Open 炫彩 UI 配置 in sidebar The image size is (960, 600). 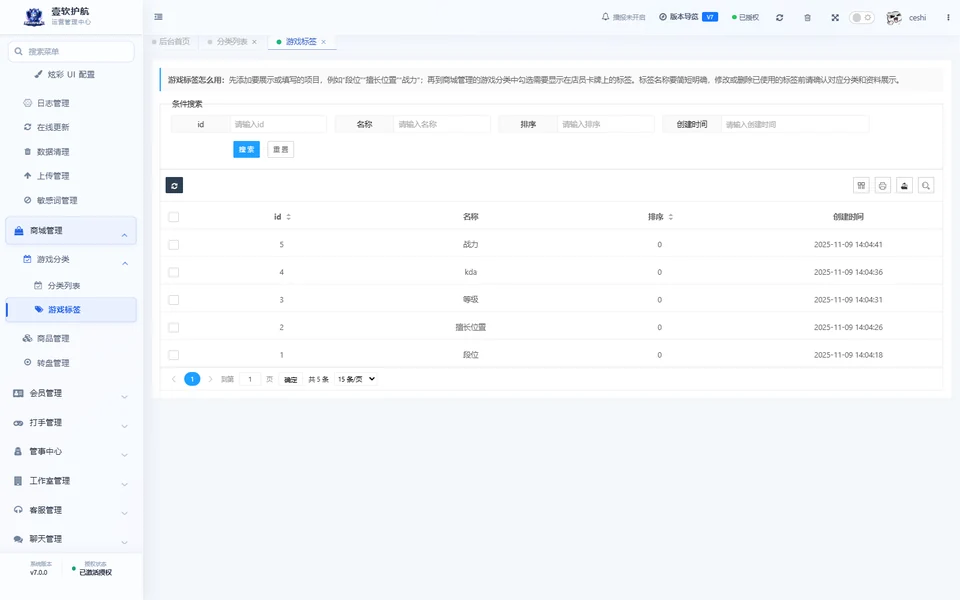[x=71, y=75]
